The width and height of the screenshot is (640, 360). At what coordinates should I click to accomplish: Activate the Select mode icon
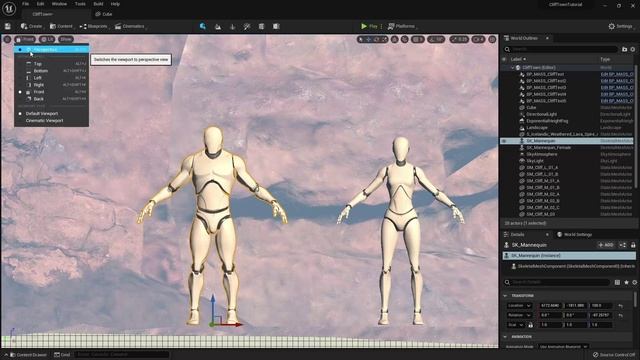(x=203, y=26)
